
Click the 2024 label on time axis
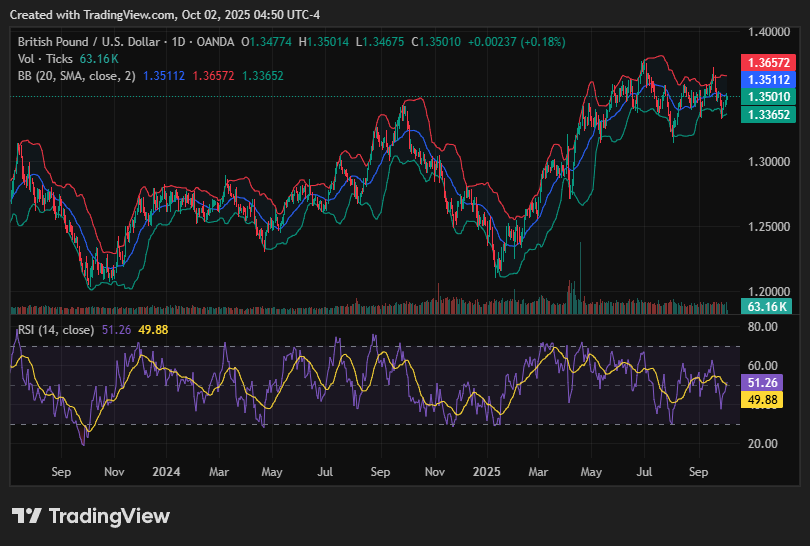pos(166,469)
